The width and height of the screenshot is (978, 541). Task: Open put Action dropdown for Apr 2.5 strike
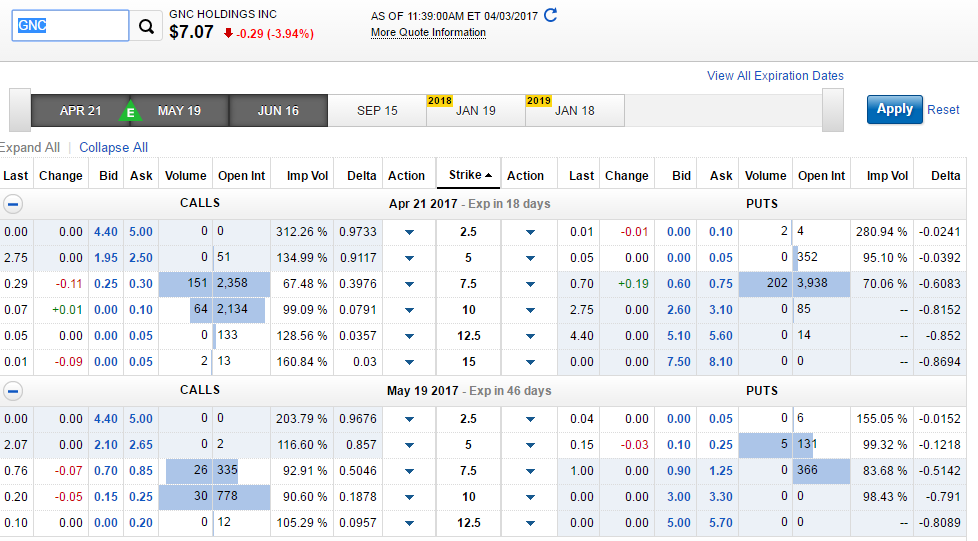pos(530,232)
